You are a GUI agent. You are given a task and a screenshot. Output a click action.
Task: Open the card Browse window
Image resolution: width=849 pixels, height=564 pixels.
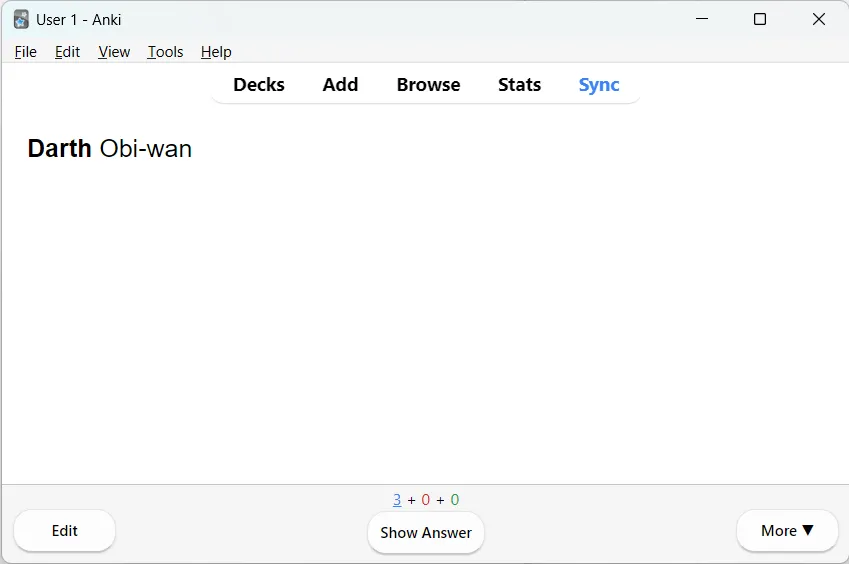pyautogui.click(x=428, y=84)
